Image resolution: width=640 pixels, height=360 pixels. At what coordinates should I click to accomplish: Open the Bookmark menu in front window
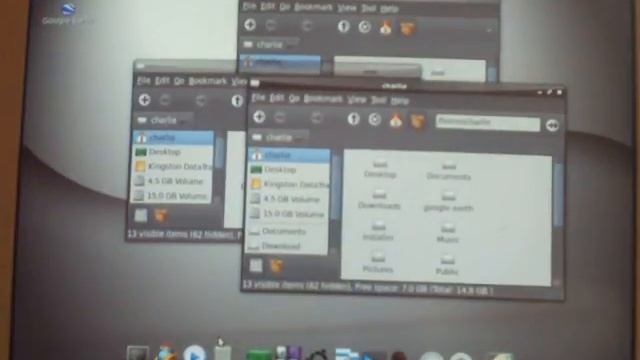coord(323,99)
